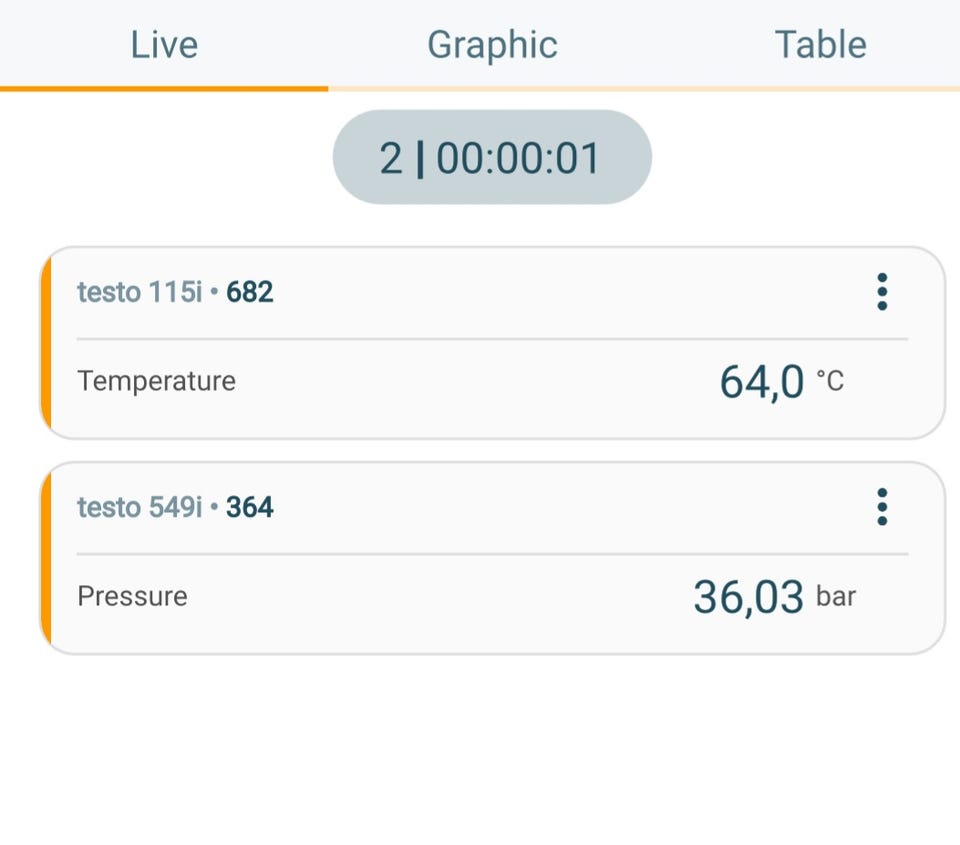Click the °C unit label
This screenshot has width=960, height=845.
(830, 381)
